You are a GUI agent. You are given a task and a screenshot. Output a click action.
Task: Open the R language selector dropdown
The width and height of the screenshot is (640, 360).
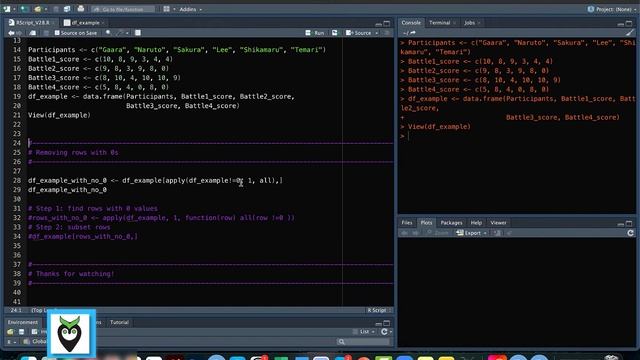click(x=11, y=342)
